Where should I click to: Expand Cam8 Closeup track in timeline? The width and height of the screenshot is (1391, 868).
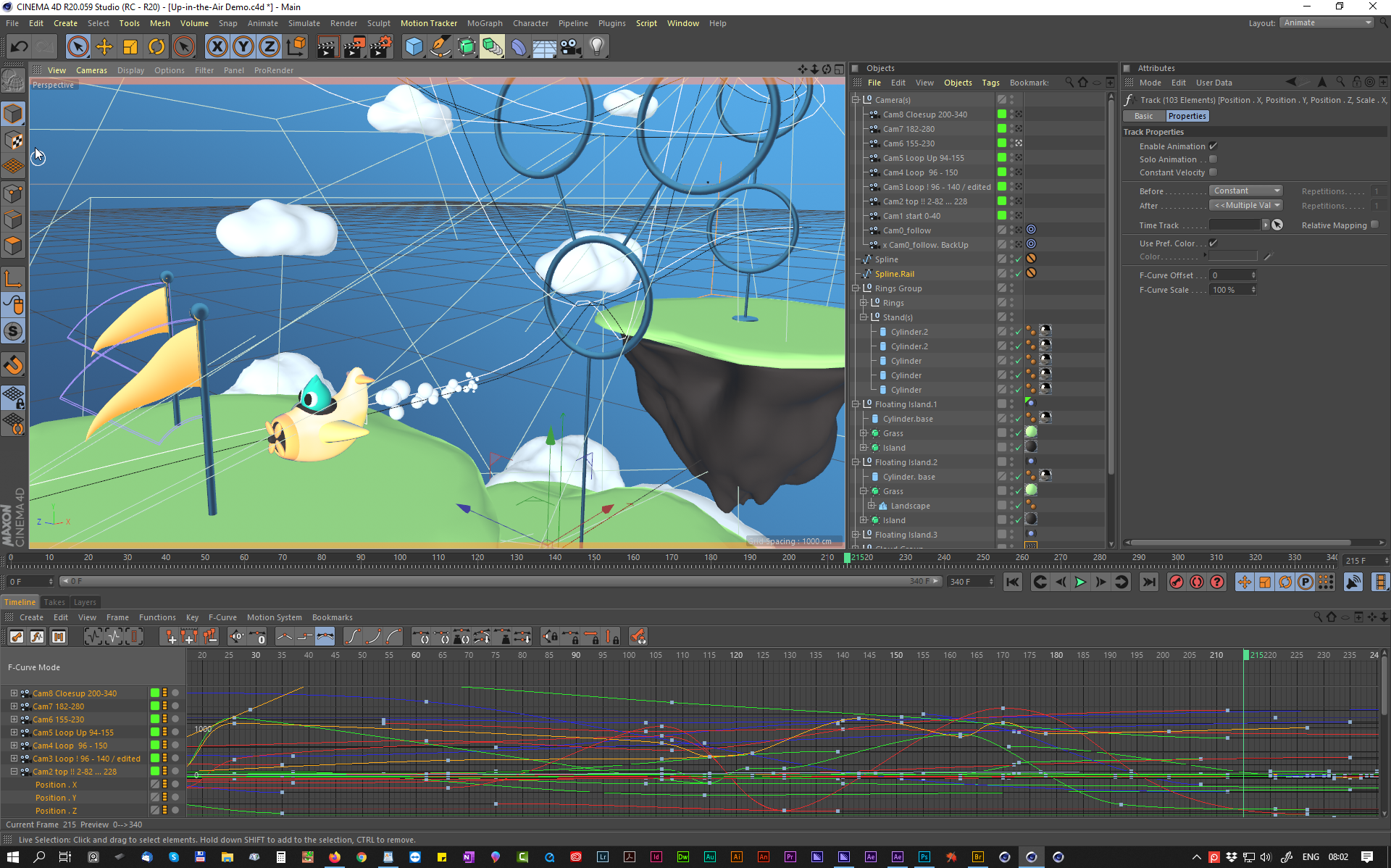14,693
